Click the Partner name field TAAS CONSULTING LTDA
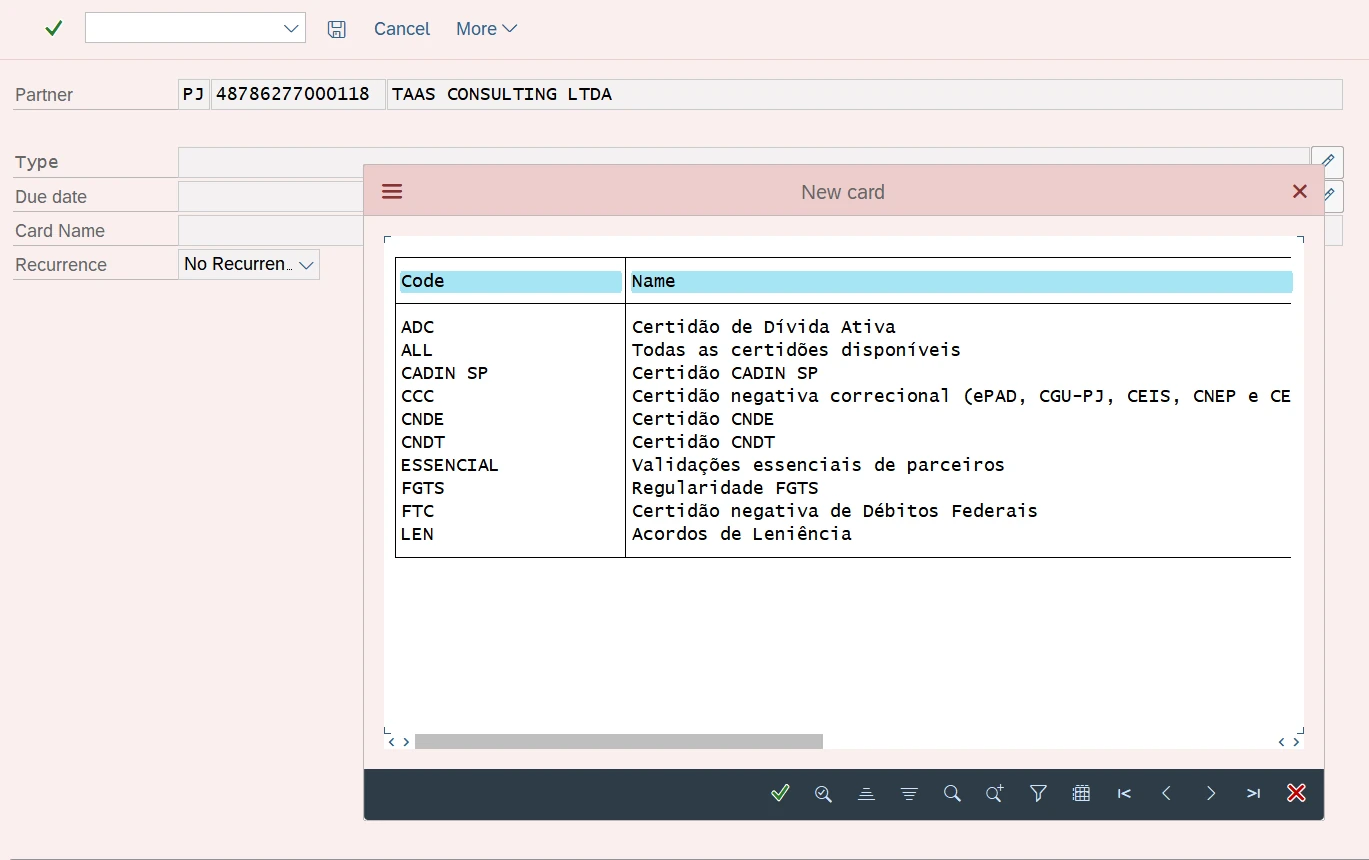This screenshot has height=860, width=1369. point(864,94)
